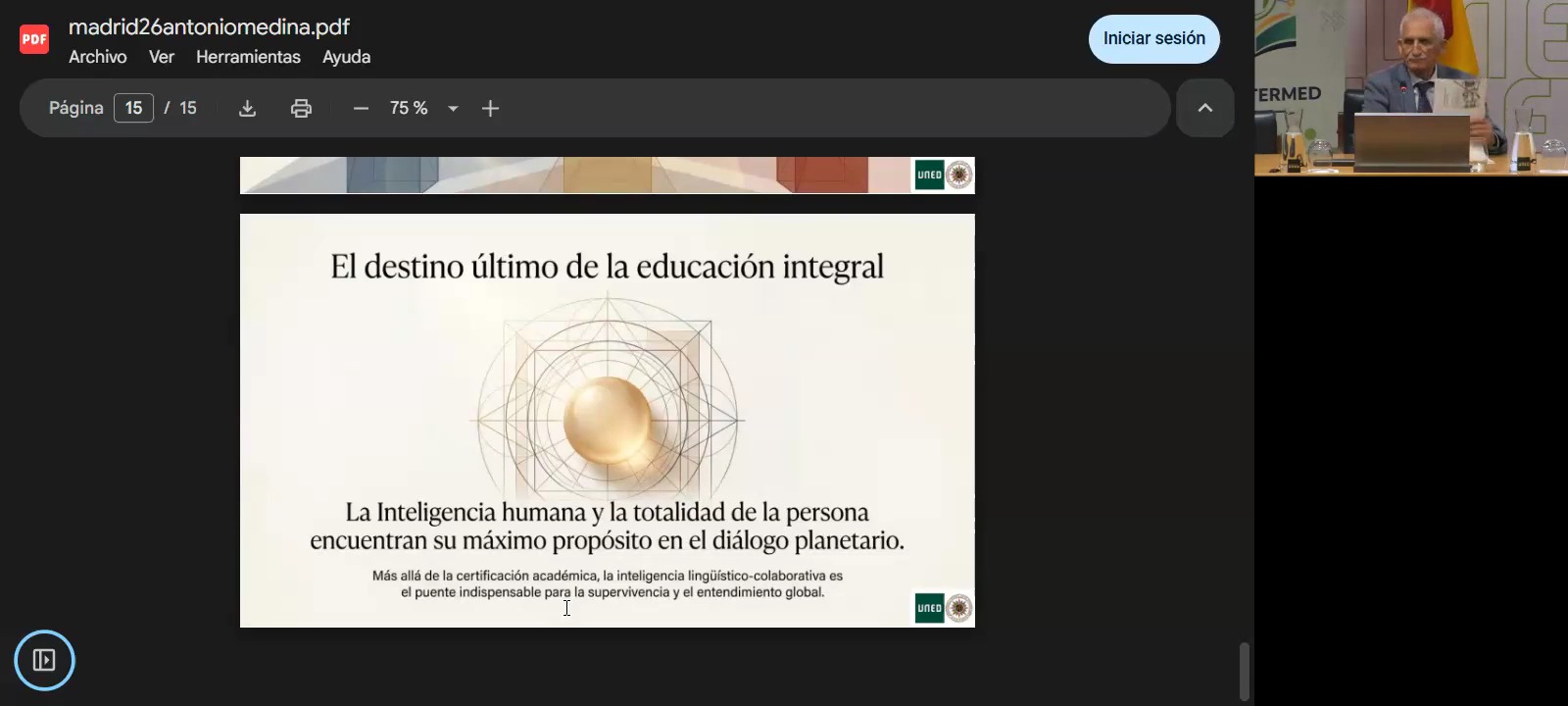1568x706 pixels.
Task: Click the speaker webcam video thumbnail
Action: [x=1411, y=88]
